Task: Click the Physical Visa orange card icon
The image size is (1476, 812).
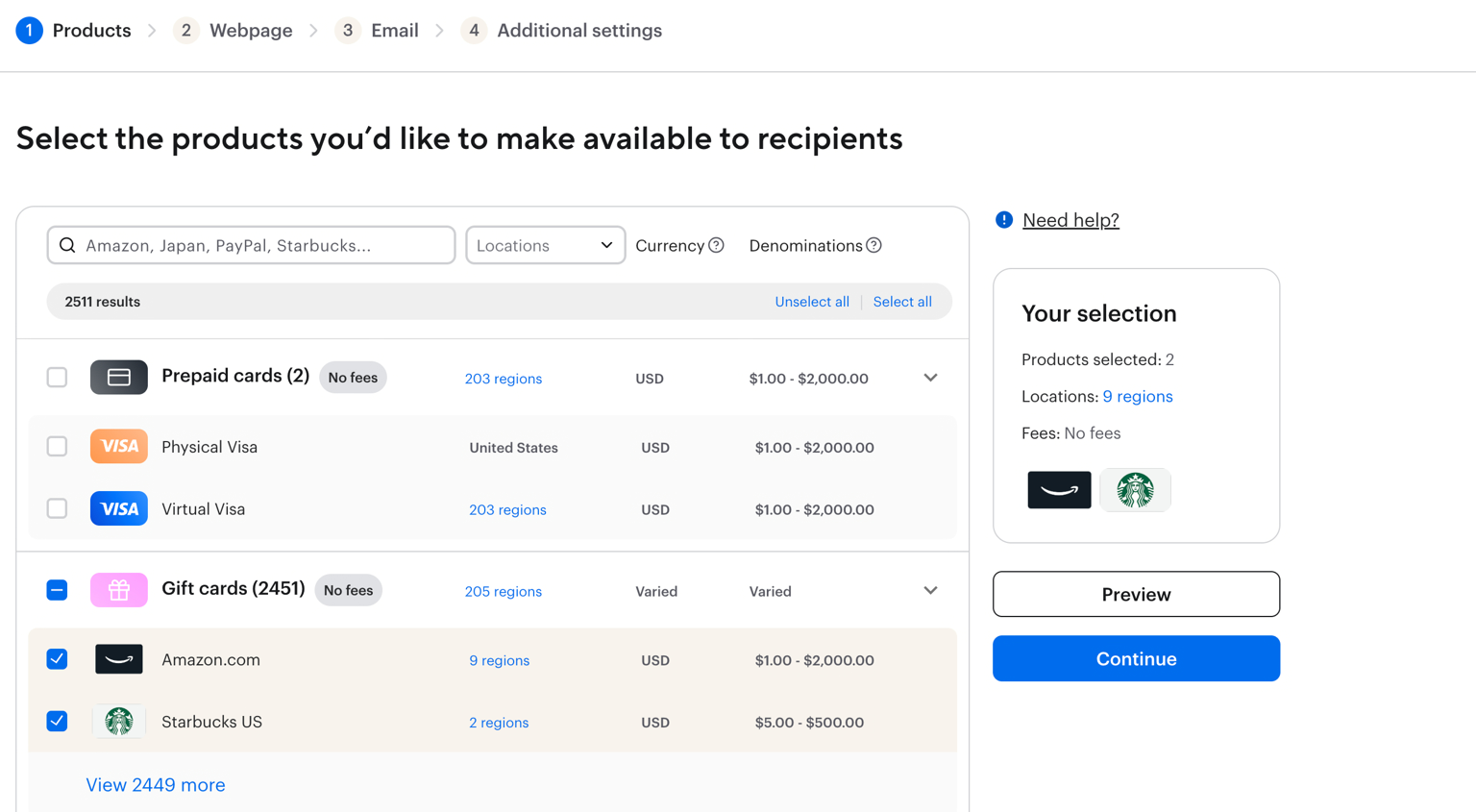Action: point(119,447)
